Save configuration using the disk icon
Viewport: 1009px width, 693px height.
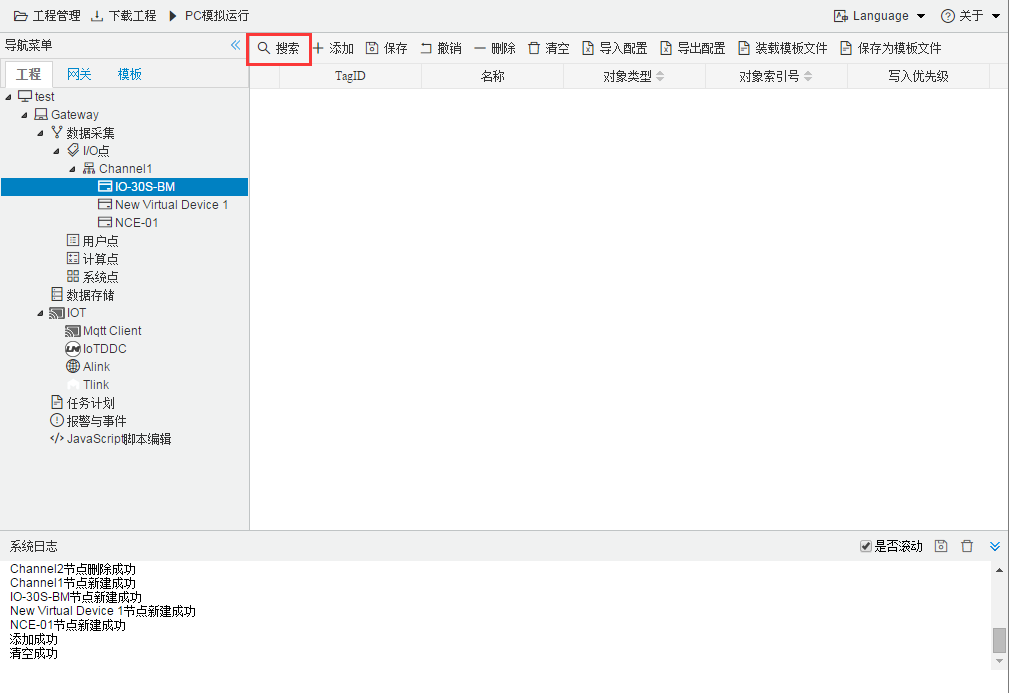[x=372, y=48]
